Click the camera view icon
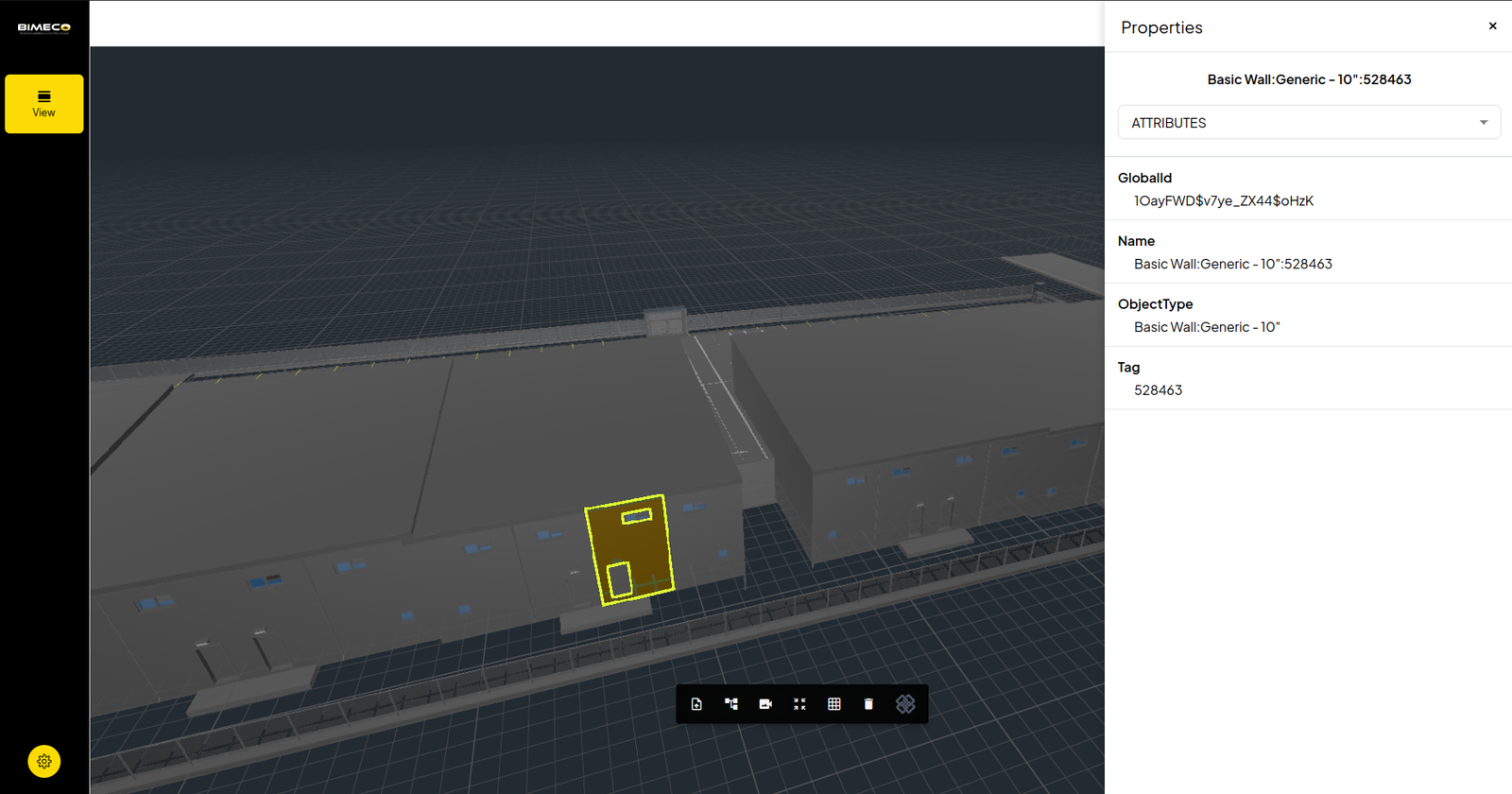 click(x=765, y=704)
